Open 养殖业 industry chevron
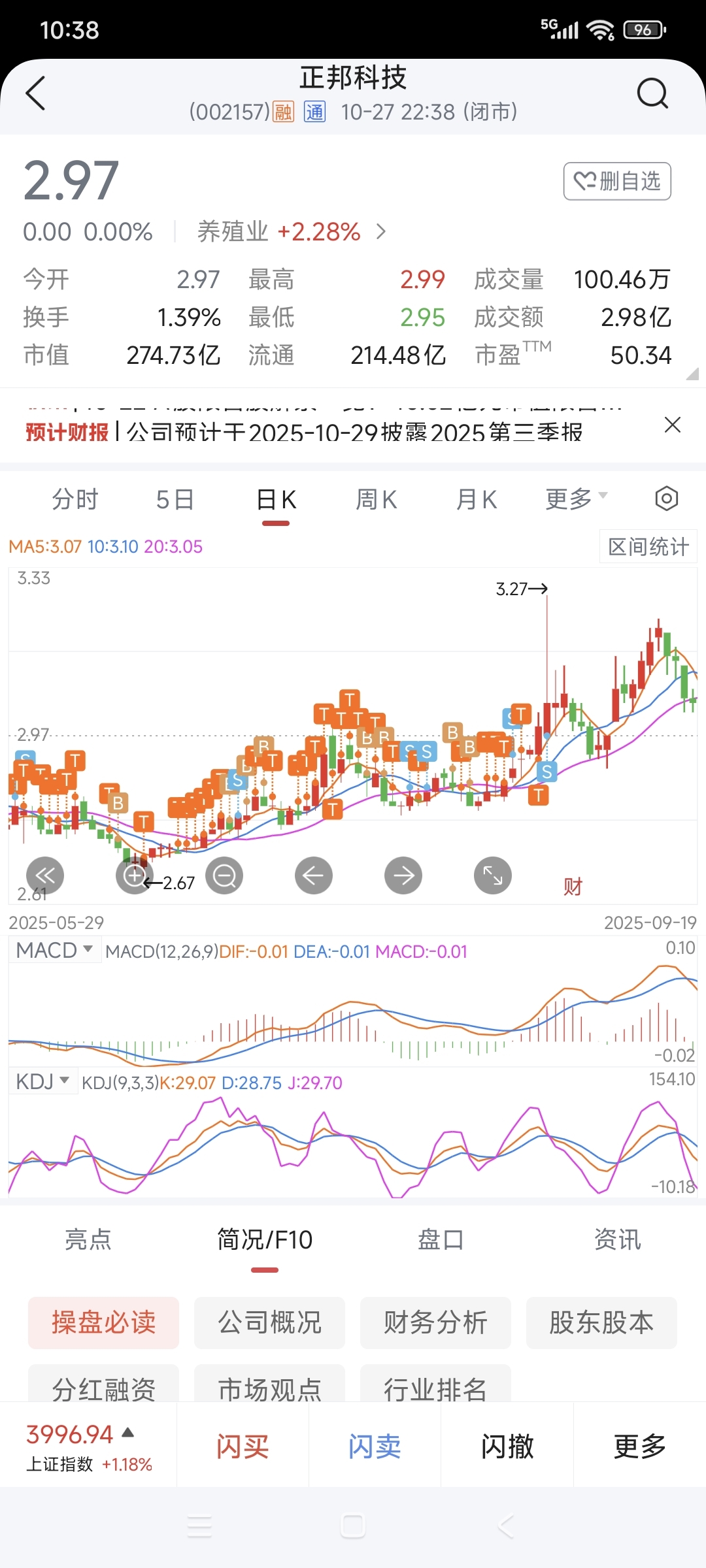Screen dimensions: 706x1568 (x=381, y=231)
